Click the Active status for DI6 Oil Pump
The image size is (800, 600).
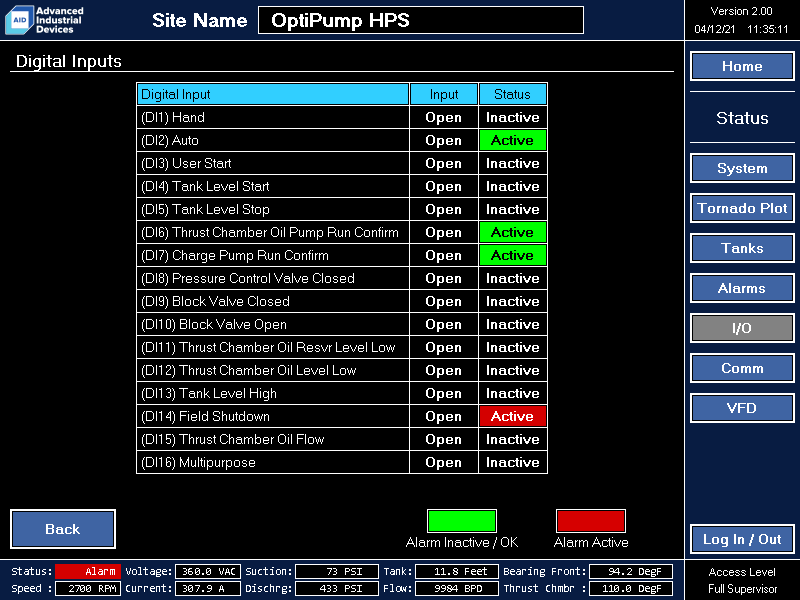[x=513, y=232]
